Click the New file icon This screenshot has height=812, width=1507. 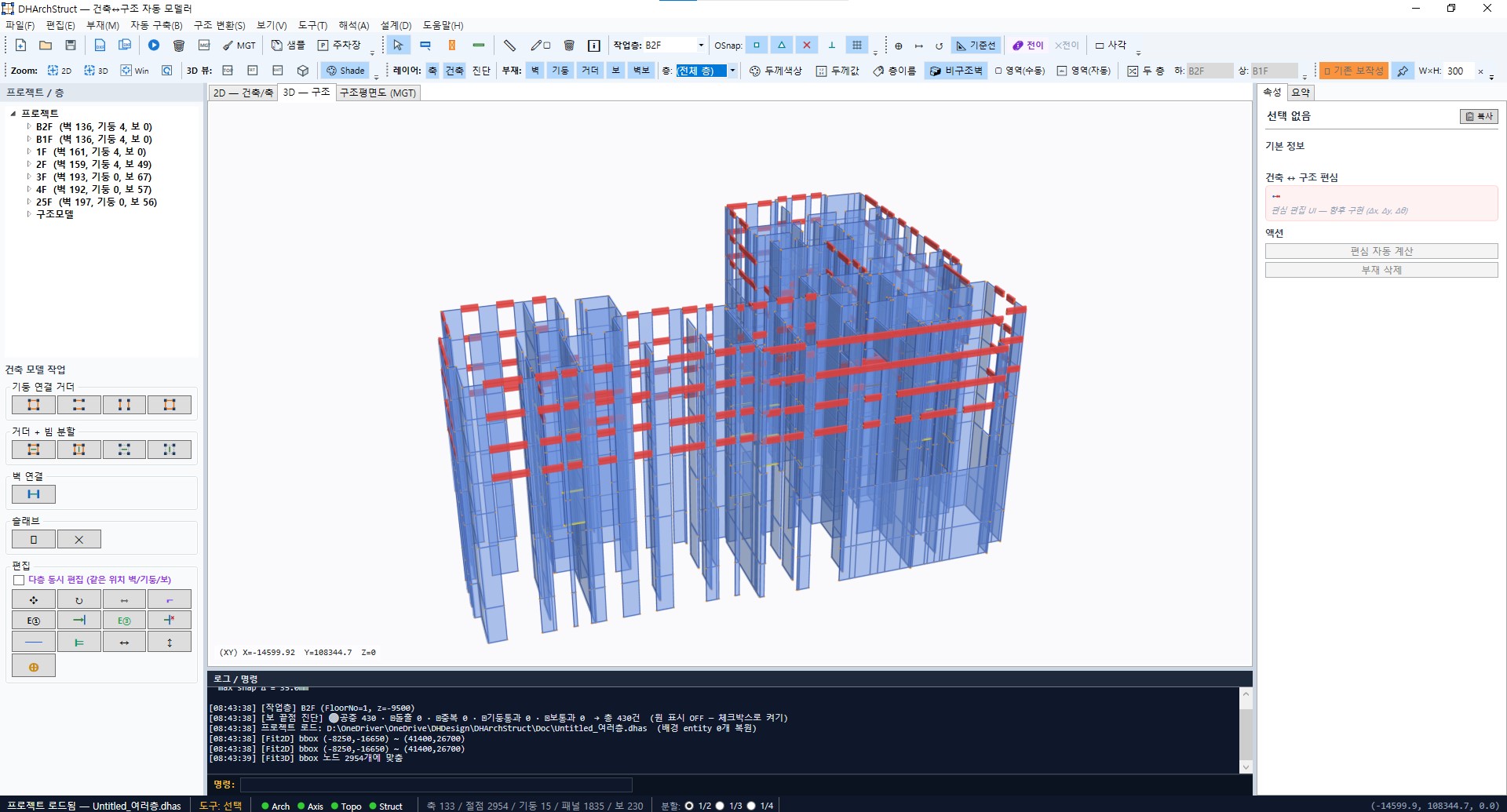coord(20,46)
